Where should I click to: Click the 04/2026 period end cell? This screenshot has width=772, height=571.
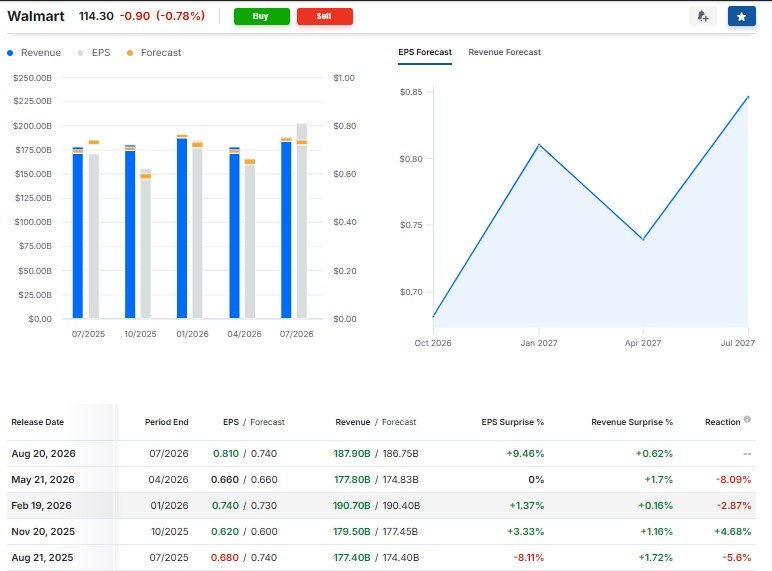pyautogui.click(x=168, y=479)
